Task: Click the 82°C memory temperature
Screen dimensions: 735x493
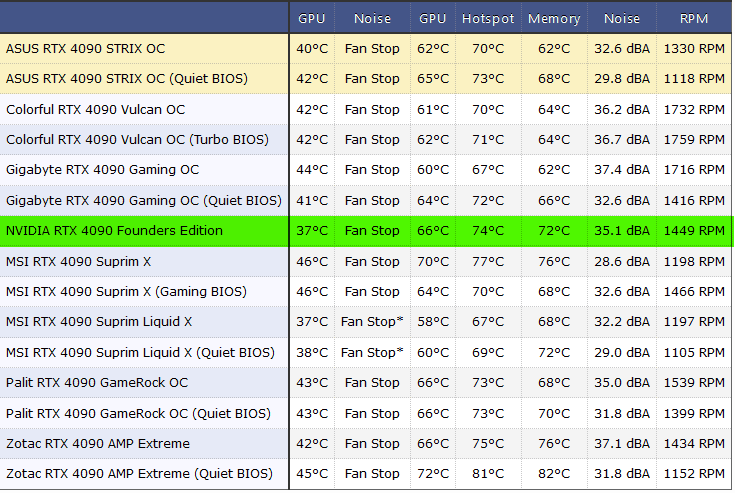Action: tap(554, 474)
